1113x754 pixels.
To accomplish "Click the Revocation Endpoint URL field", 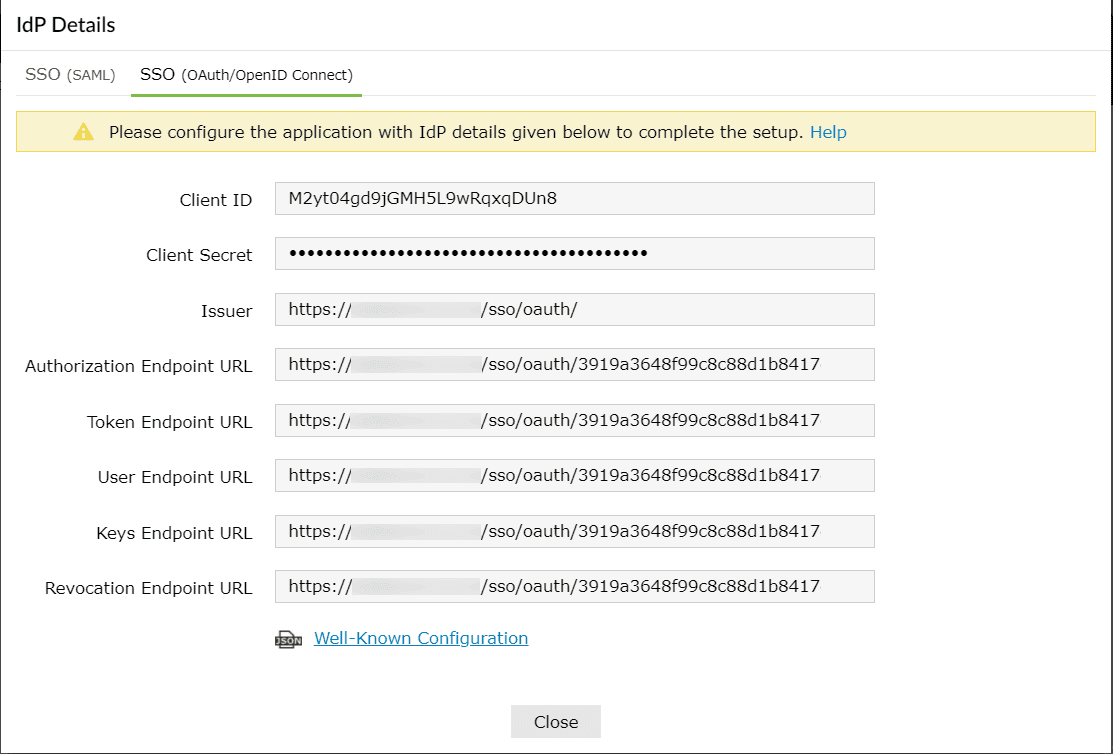I will (575, 586).
